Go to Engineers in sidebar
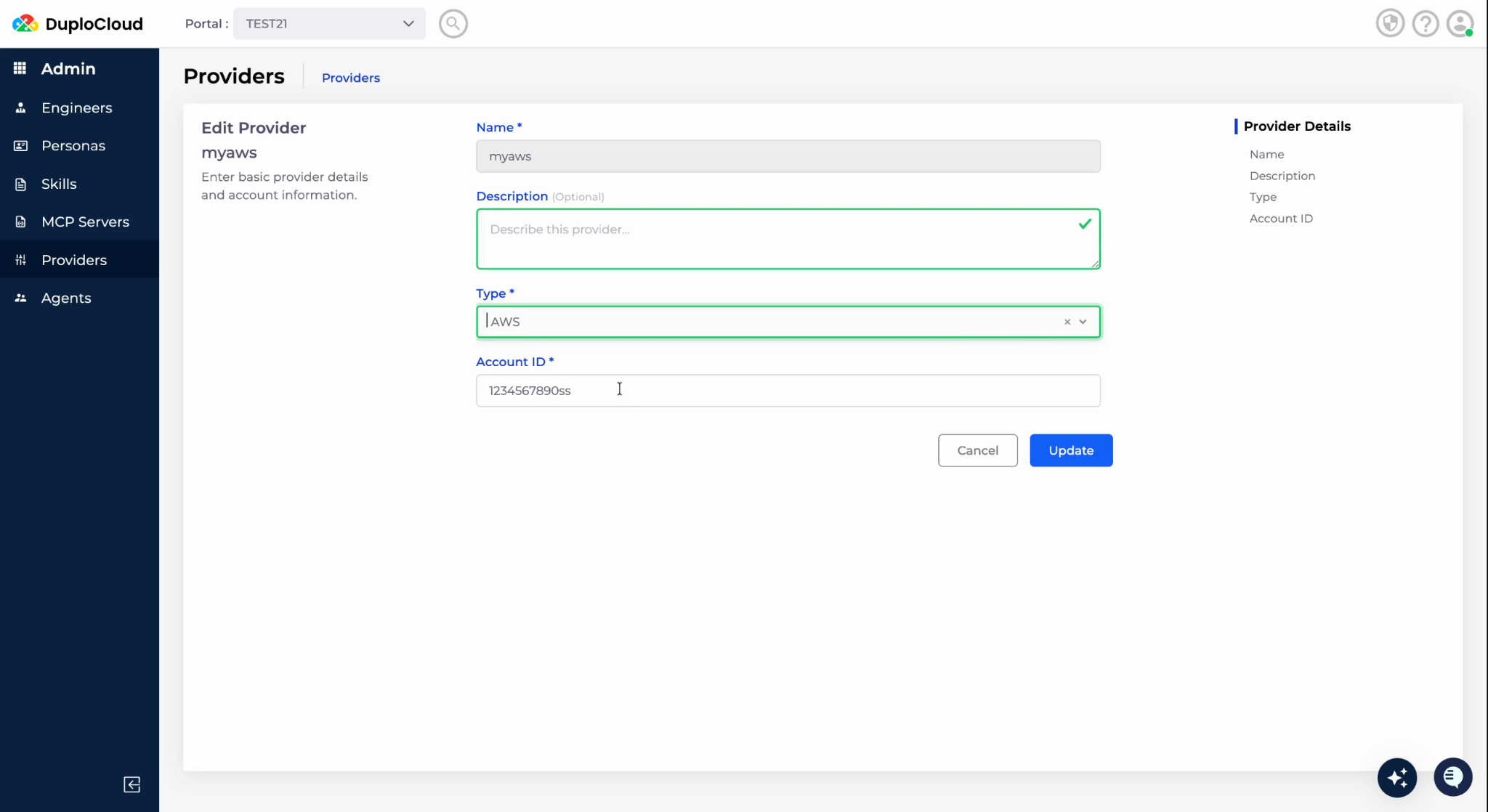The height and width of the screenshot is (812, 1488). [x=77, y=107]
